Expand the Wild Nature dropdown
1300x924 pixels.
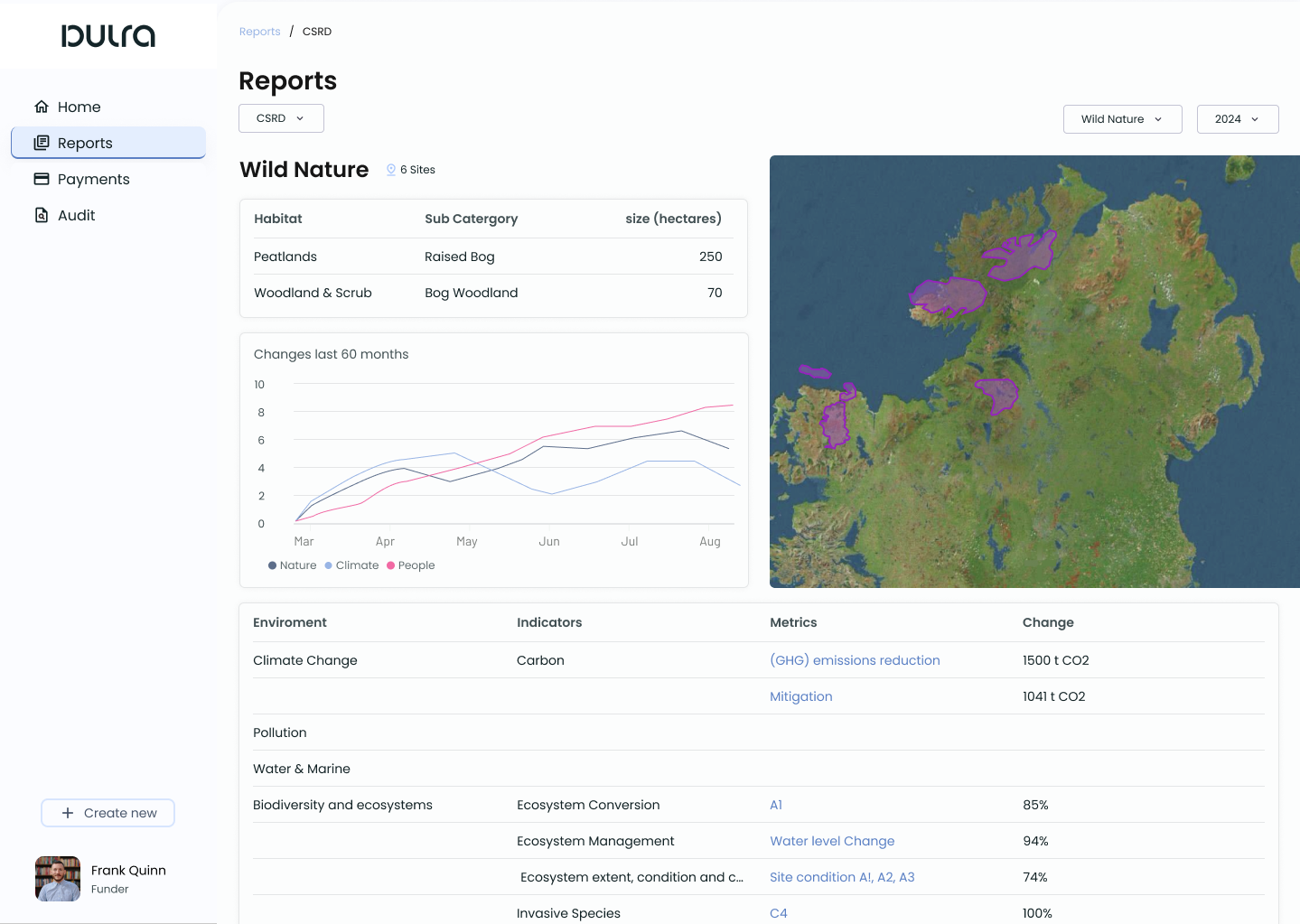1122,119
